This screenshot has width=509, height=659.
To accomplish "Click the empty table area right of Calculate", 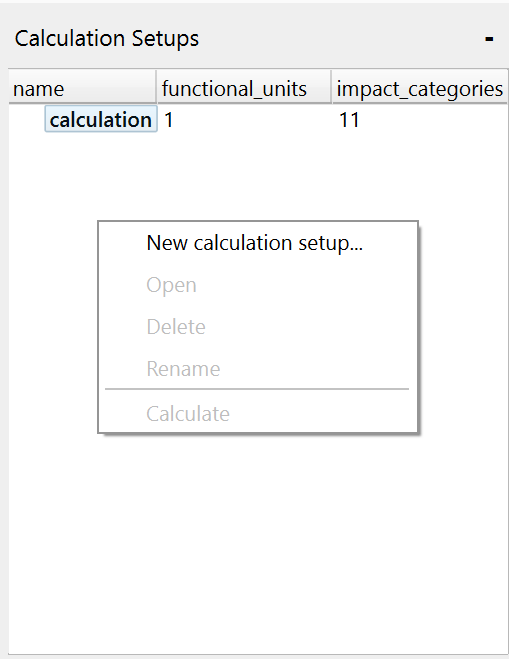I will click(x=462, y=414).
